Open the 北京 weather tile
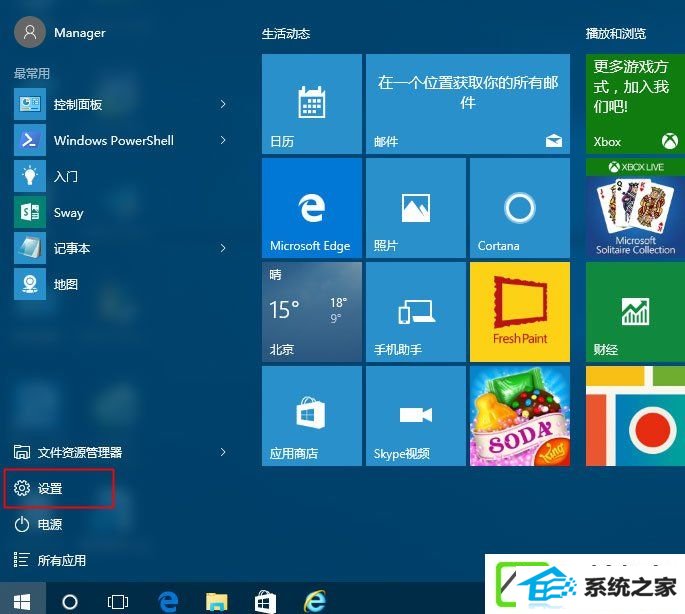 [312, 312]
